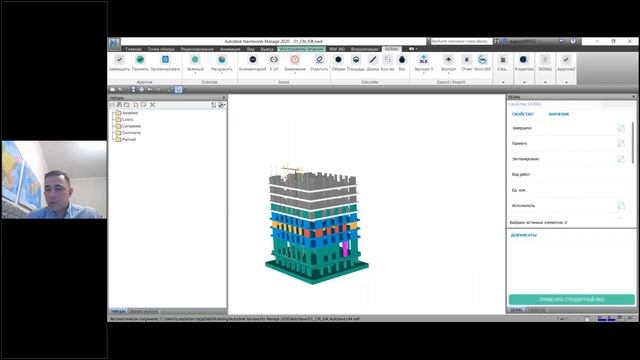Image resolution: width=640 pixels, height=360 pixels.
Task: Open the Анимация ribbon tab
Action: pyautogui.click(x=230, y=49)
